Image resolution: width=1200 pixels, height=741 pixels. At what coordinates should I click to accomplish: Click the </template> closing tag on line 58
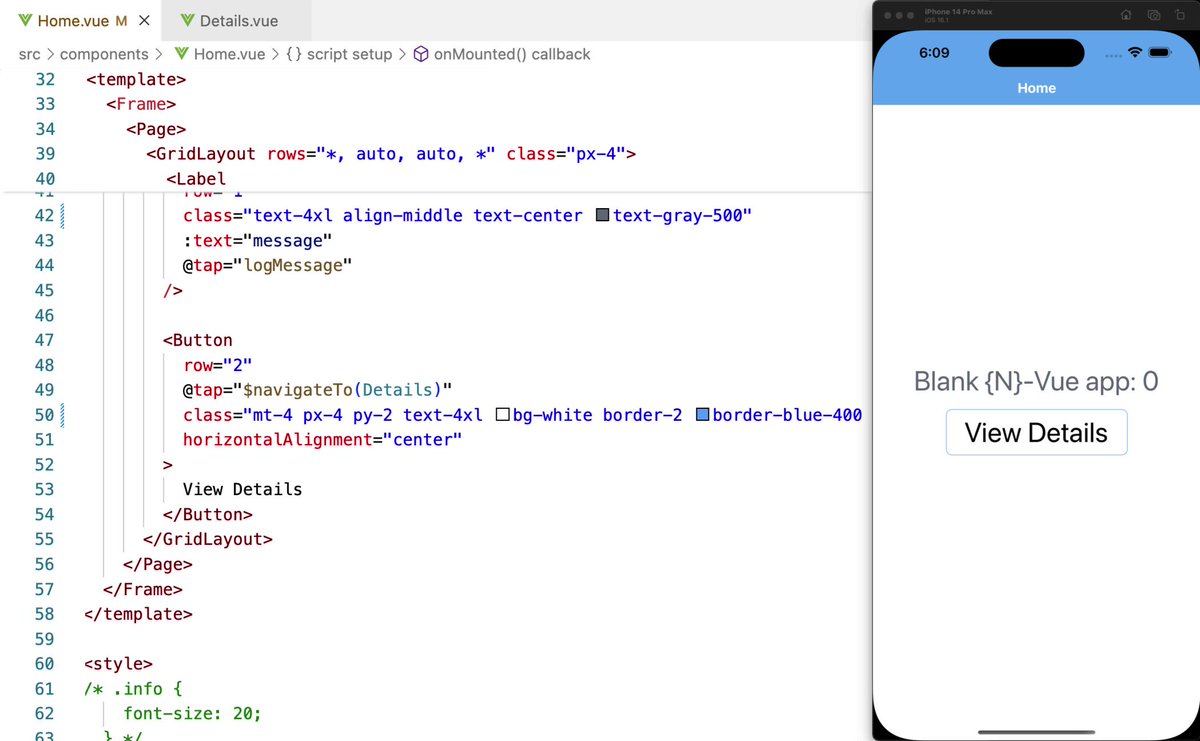pos(139,614)
